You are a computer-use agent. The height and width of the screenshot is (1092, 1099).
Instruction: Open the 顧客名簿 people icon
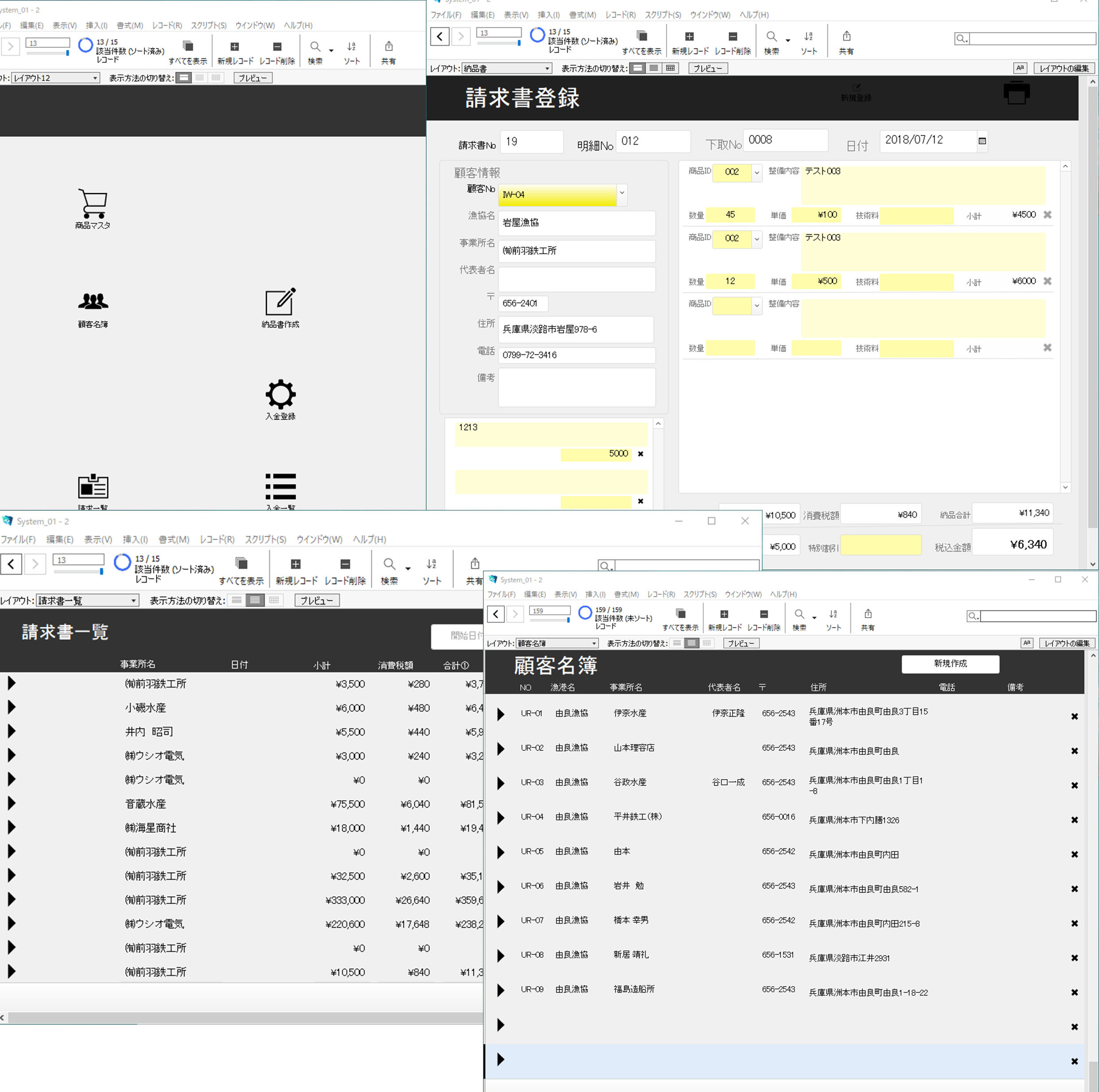click(93, 301)
